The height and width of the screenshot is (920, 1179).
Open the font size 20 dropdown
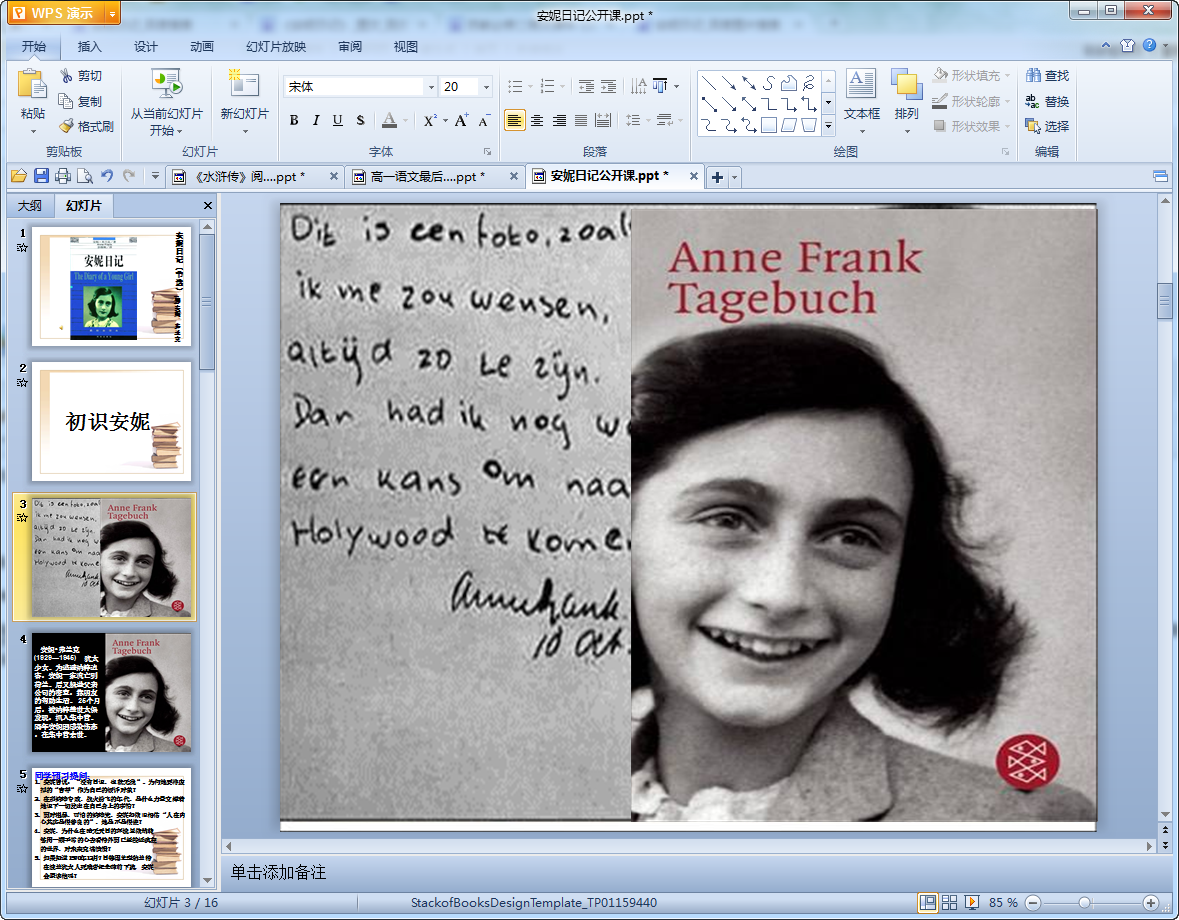[x=486, y=87]
